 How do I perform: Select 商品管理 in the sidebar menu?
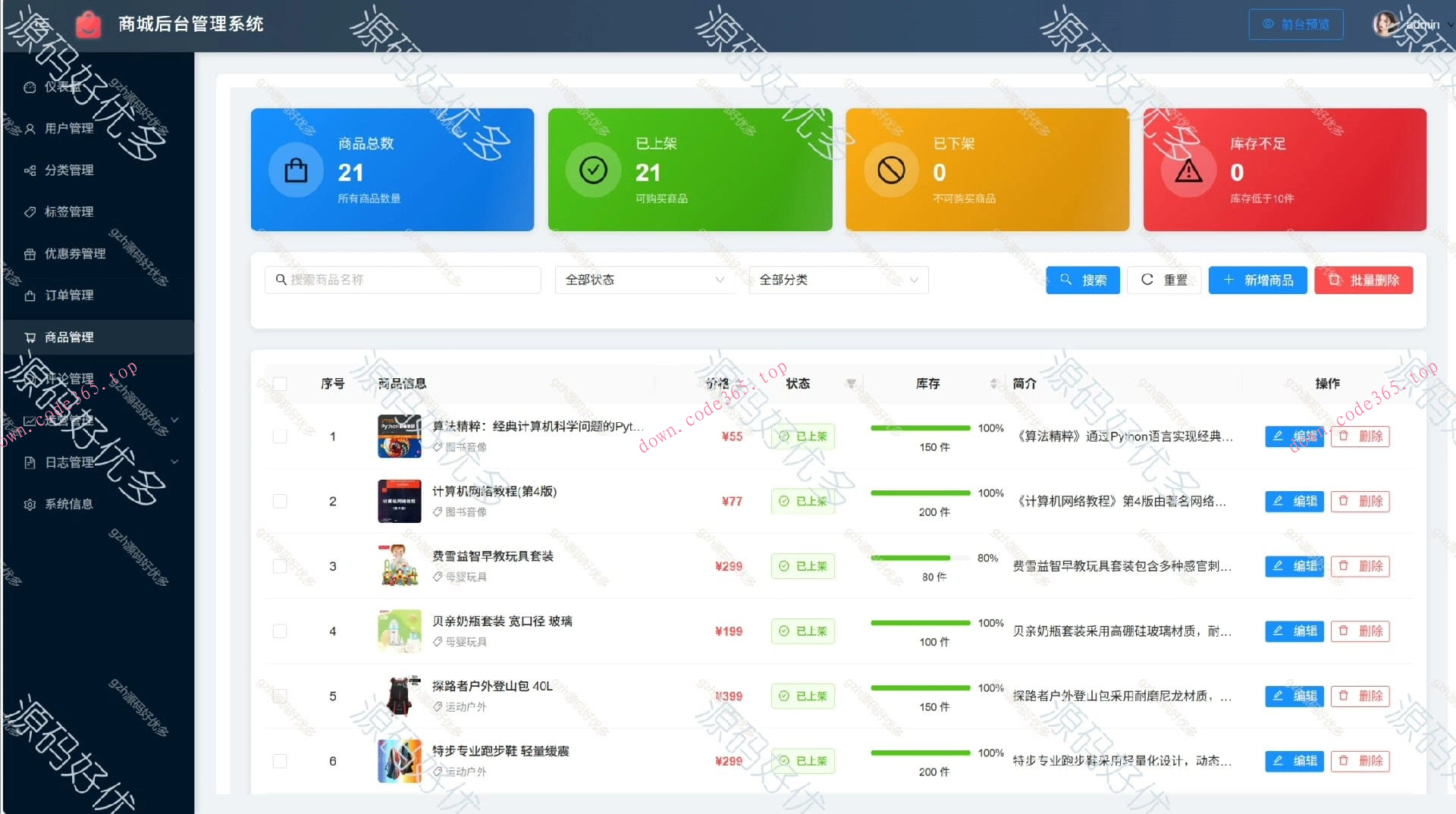[69, 337]
